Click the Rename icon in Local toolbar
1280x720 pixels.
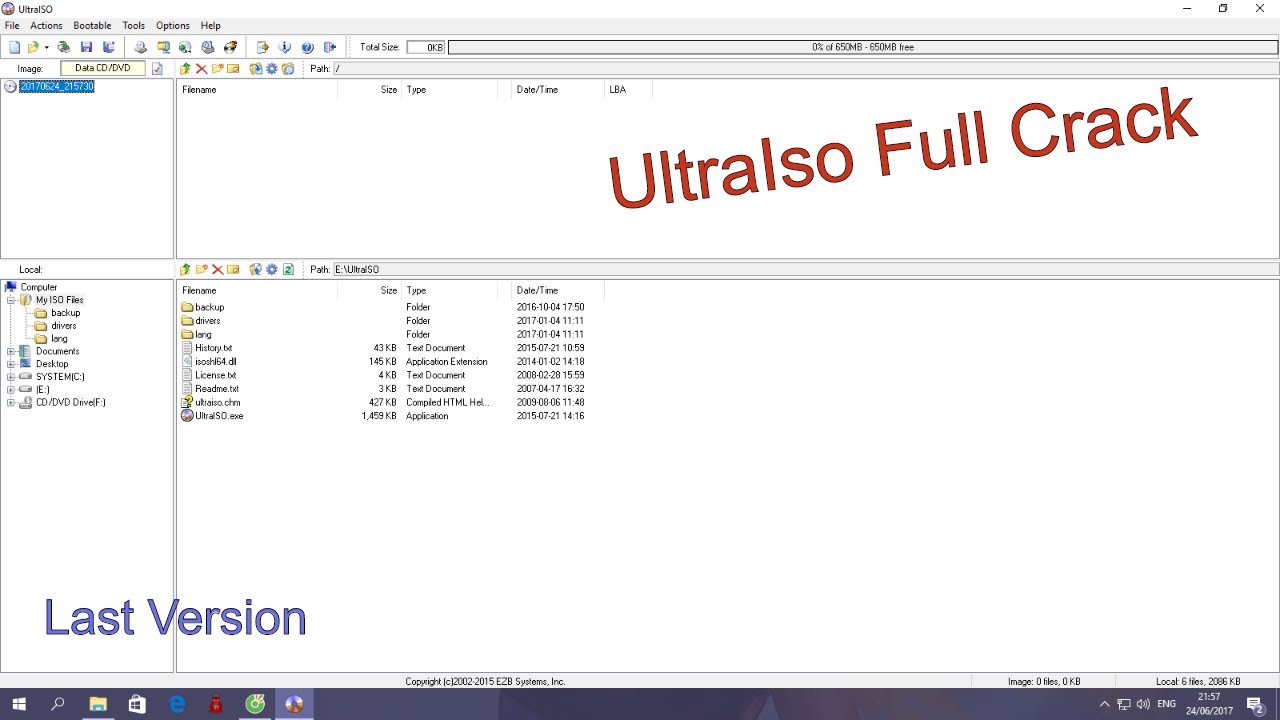[233, 270]
